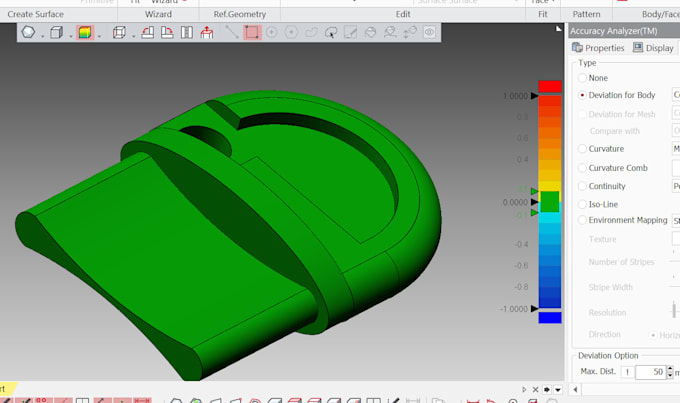
Task: Select the None type radio button
Action: (582, 78)
